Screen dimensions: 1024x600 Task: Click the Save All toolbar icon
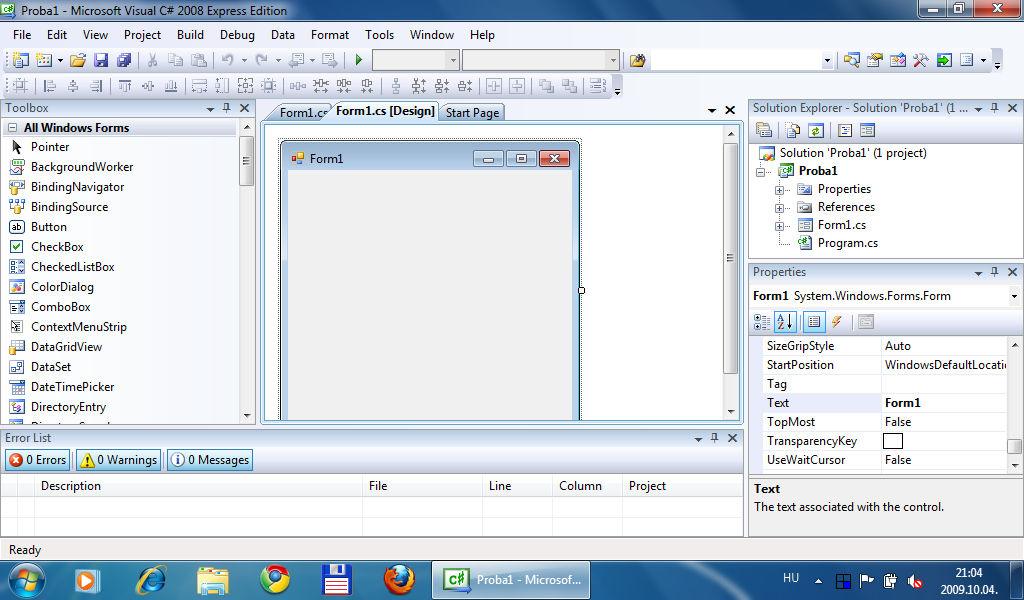coord(123,60)
